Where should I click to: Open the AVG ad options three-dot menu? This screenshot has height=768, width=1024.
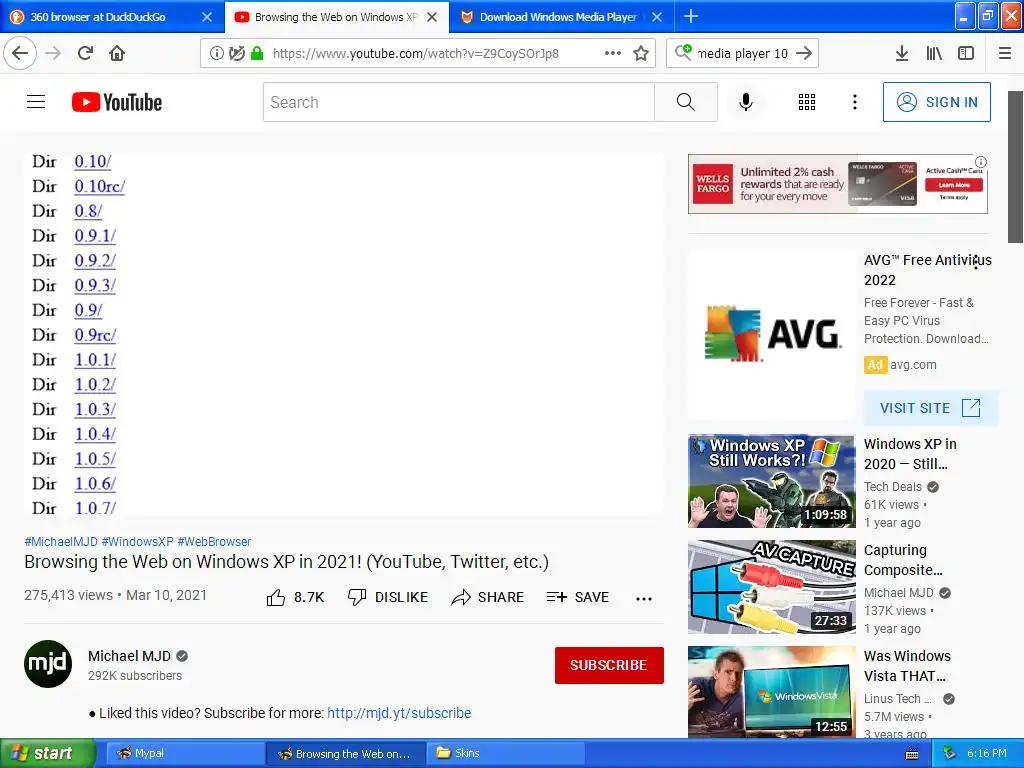(976, 262)
